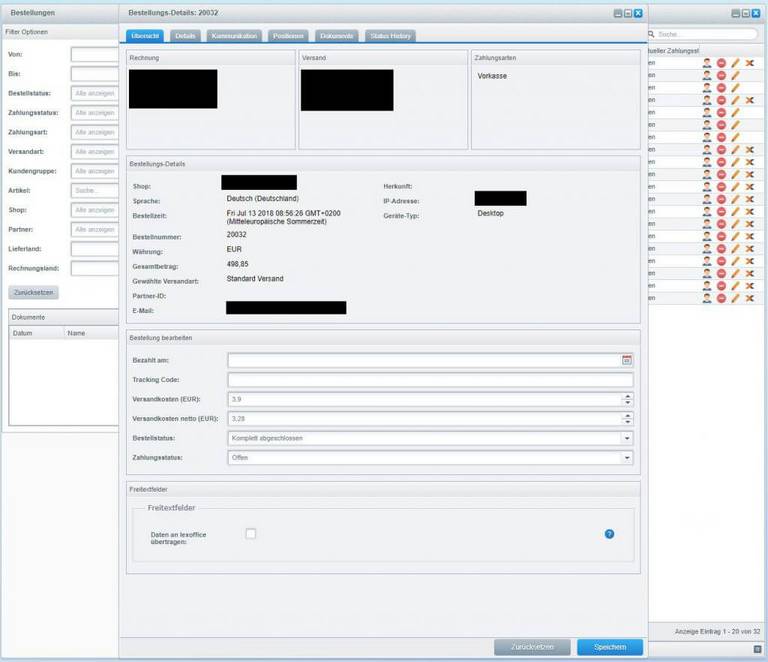Click the orange X icon in first row
The width and height of the screenshot is (768, 662).
pyautogui.click(x=749, y=63)
